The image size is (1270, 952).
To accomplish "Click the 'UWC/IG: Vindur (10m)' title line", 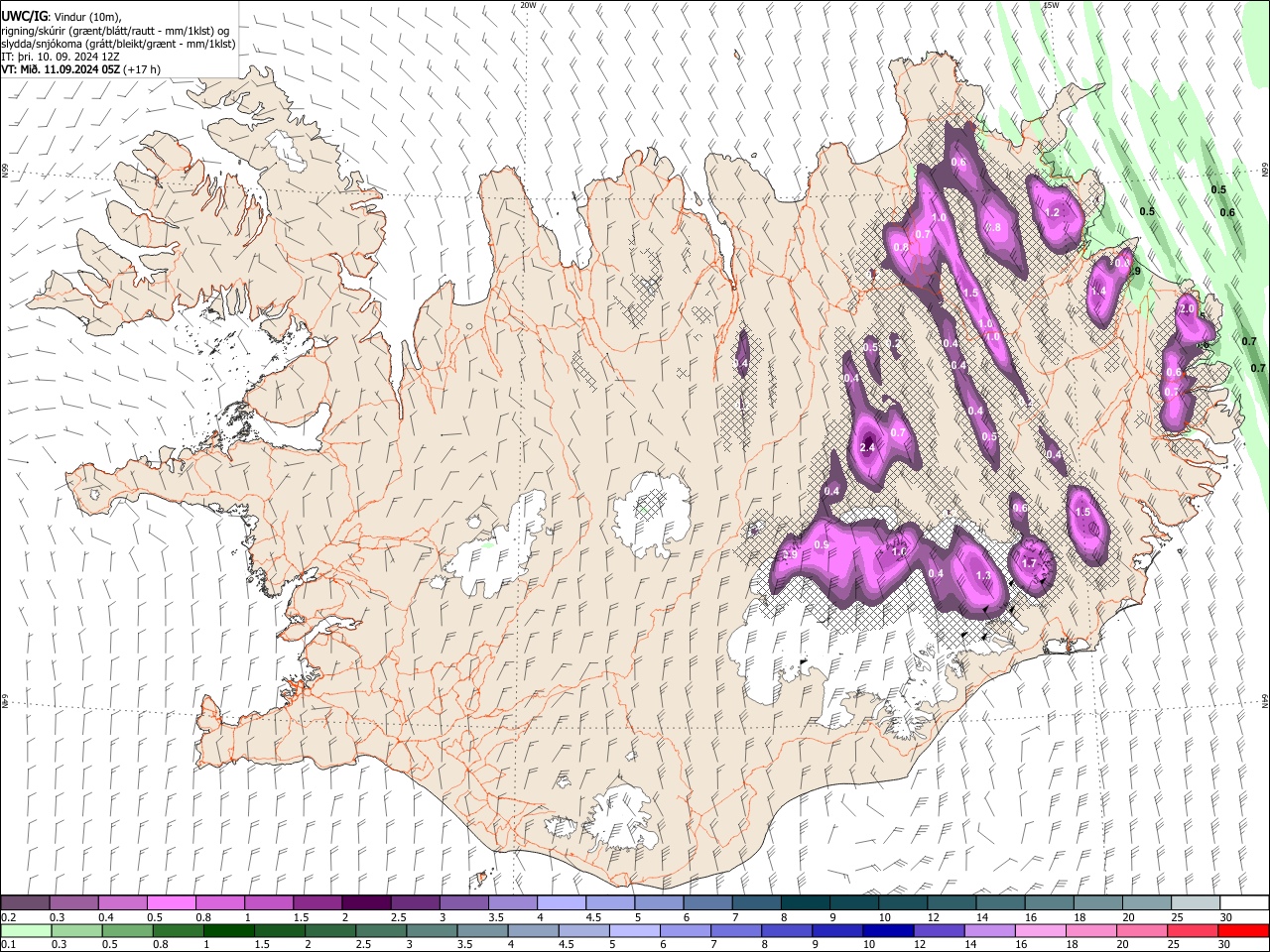I will [60, 17].
